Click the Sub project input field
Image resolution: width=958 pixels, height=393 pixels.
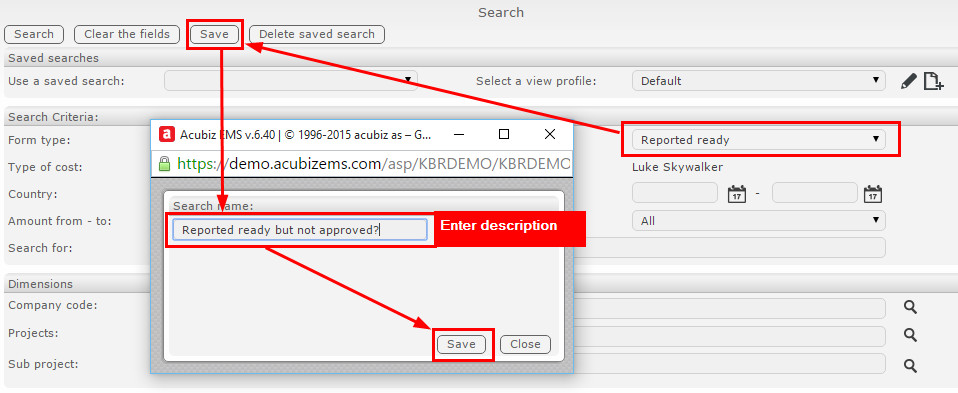click(x=729, y=364)
